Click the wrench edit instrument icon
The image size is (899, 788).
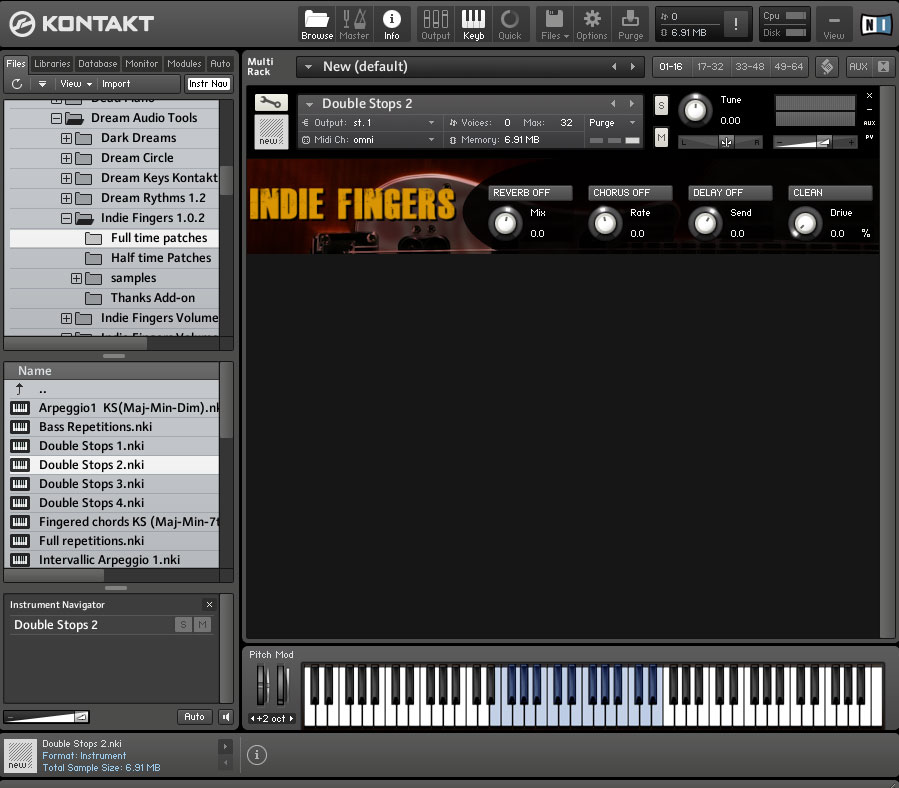[271, 103]
